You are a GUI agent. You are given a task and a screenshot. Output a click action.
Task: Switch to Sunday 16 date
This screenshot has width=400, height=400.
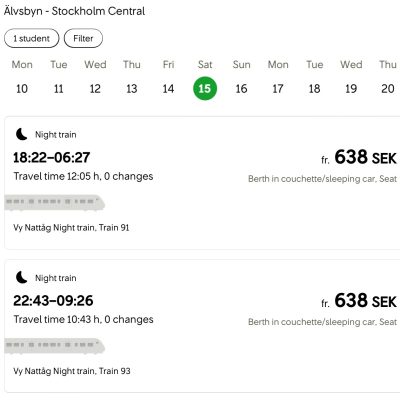click(241, 78)
